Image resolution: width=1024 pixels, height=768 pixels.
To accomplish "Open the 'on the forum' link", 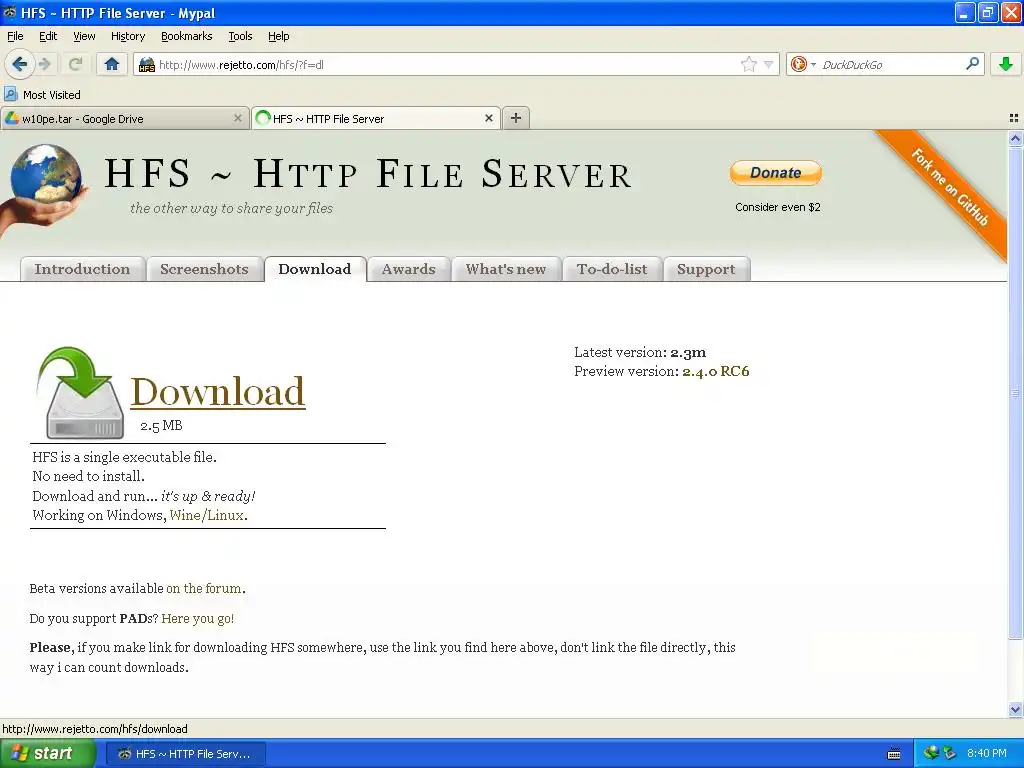I will click(x=204, y=588).
